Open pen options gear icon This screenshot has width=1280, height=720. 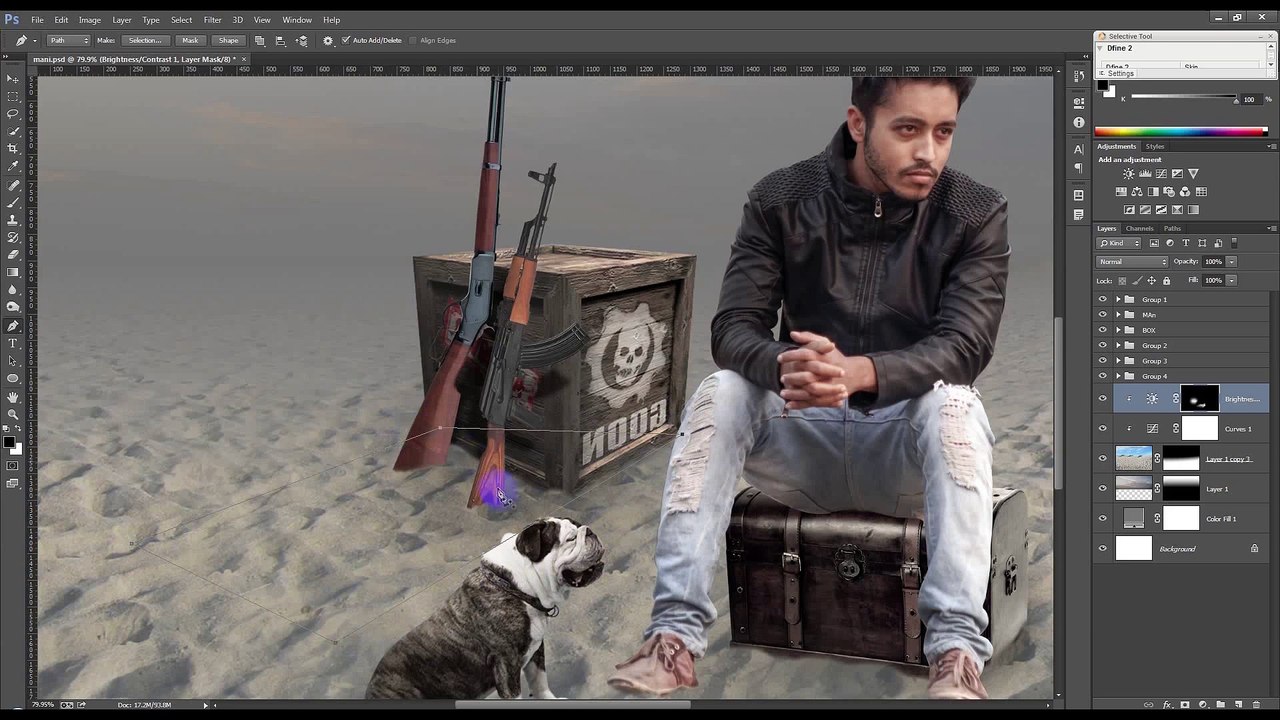click(328, 40)
